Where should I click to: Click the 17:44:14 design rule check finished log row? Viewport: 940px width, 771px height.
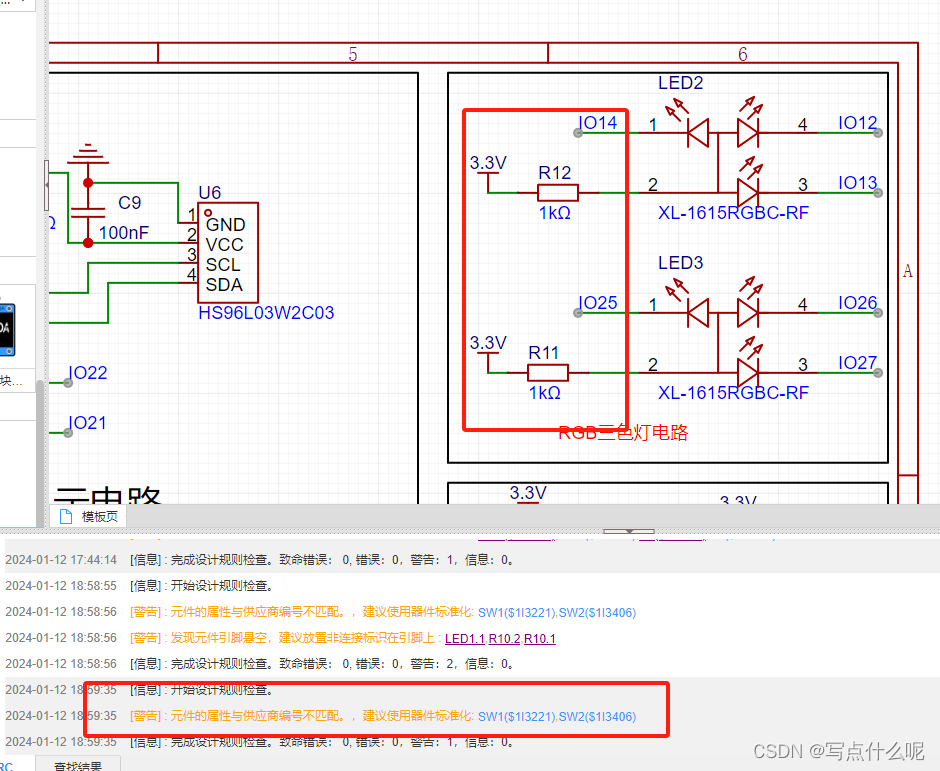pos(470,560)
